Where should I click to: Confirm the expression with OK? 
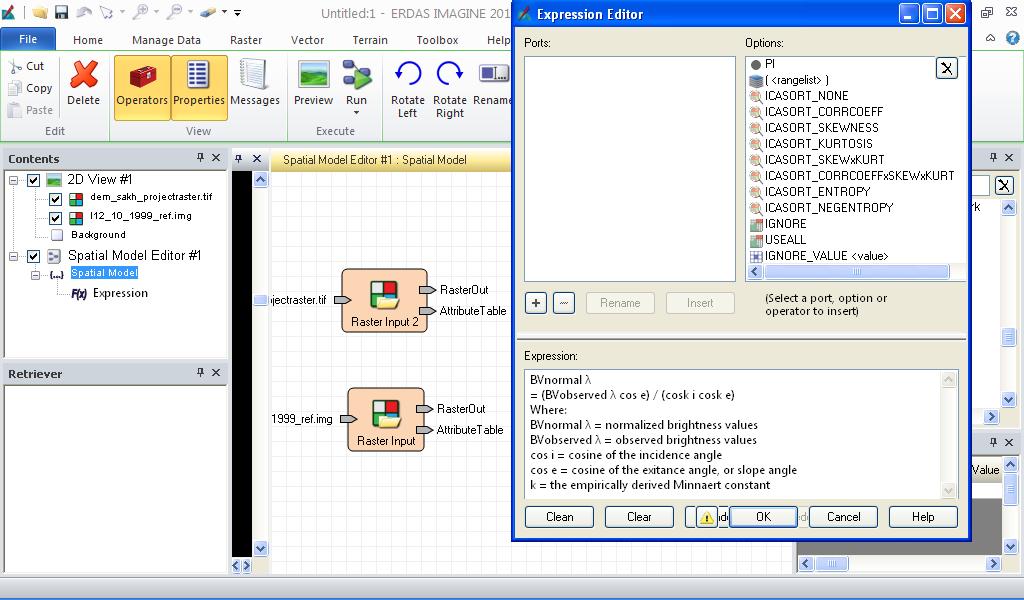click(x=763, y=517)
